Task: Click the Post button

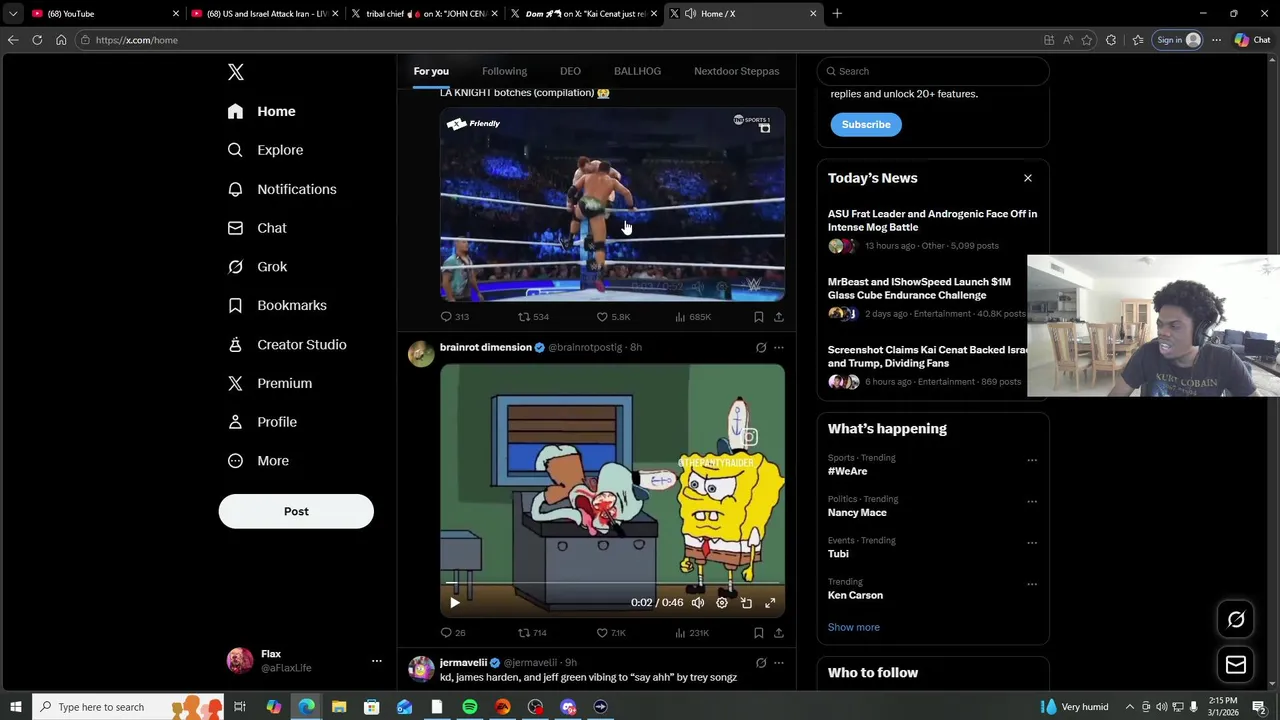Action: click(x=296, y=511)
